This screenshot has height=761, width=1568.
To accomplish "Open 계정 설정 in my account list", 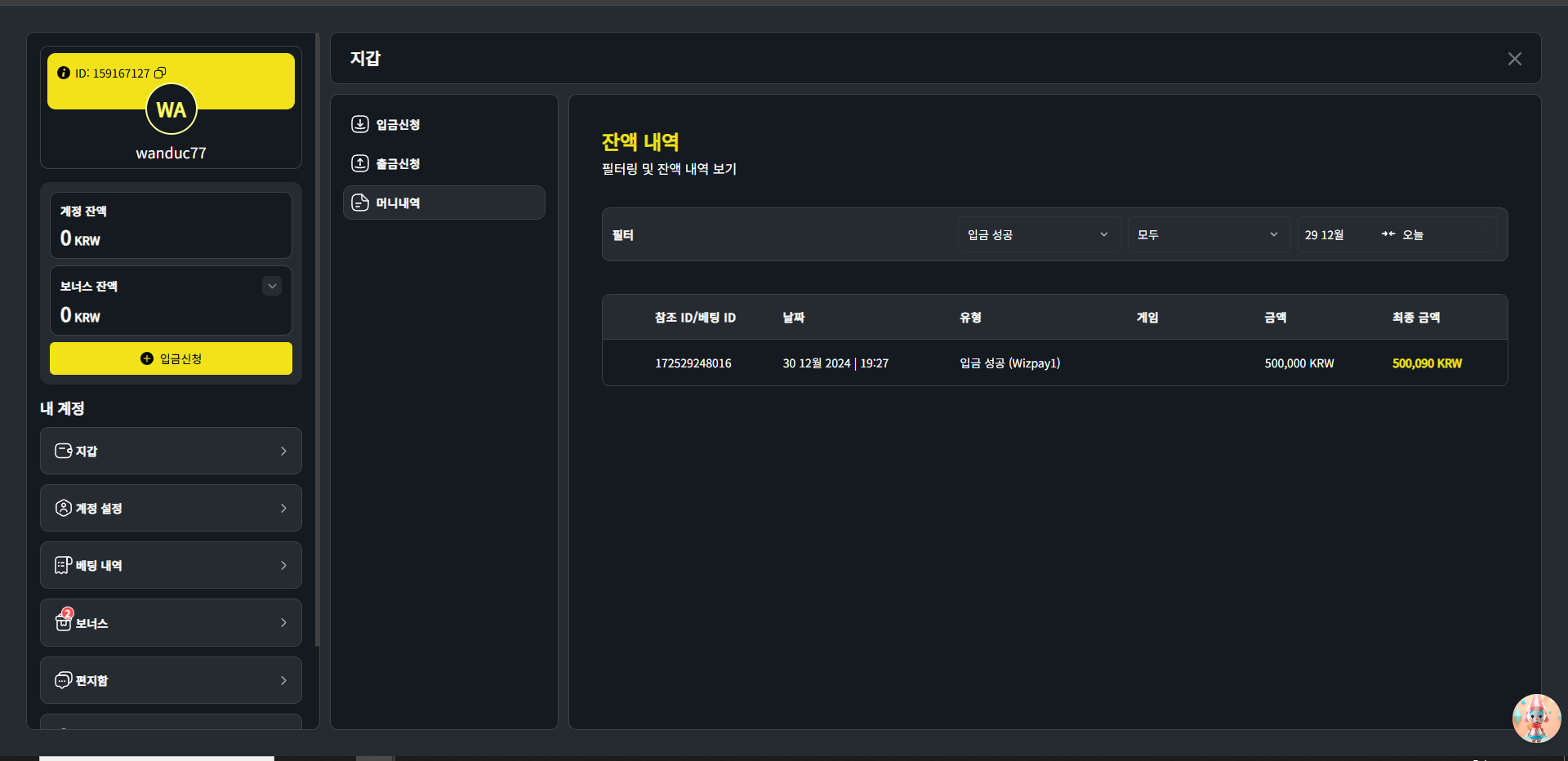I will [171, 508].
